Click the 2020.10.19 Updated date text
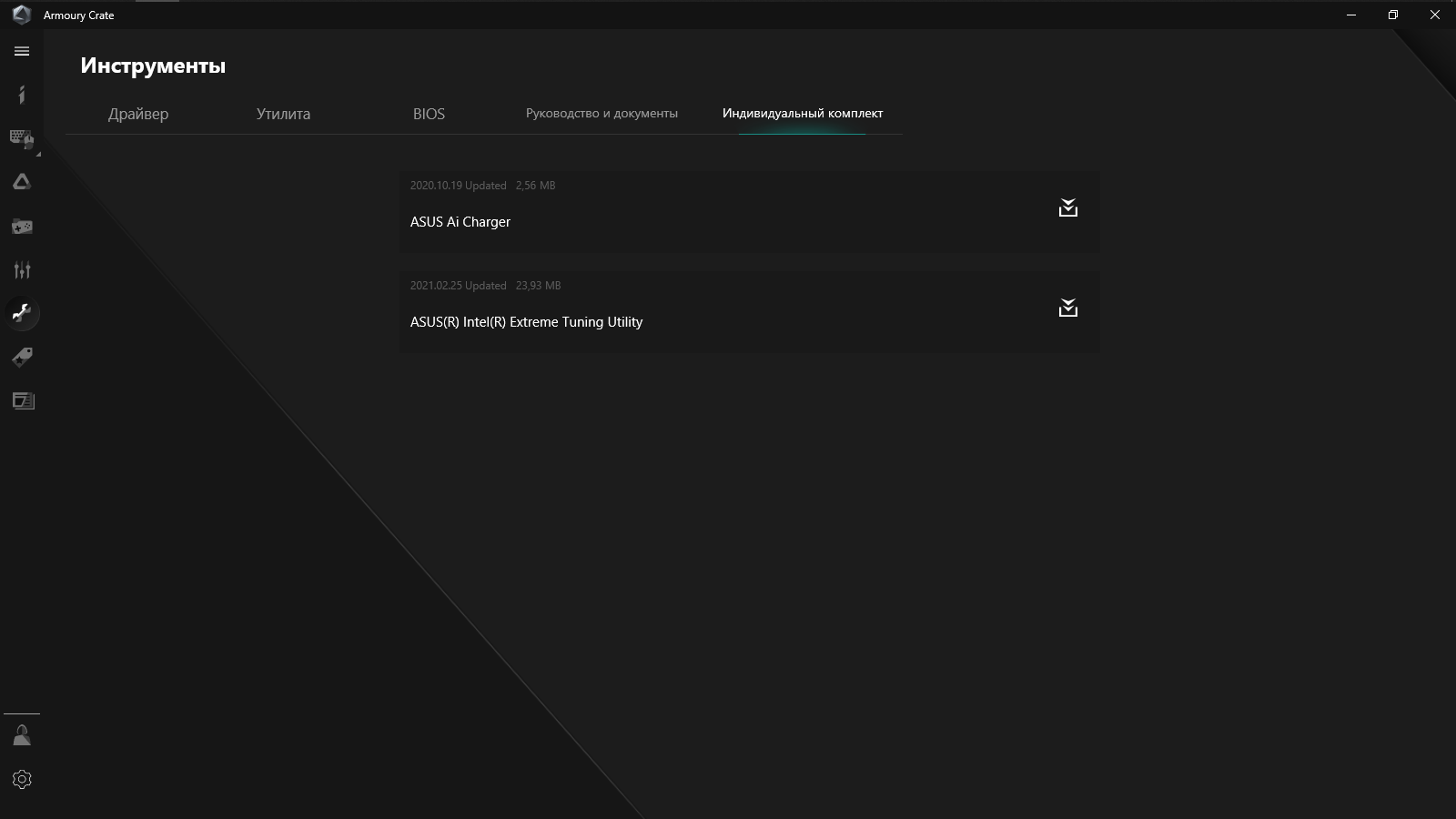Screen dimensions: 1456x819 pyautogui.click(x=458, y=186)
